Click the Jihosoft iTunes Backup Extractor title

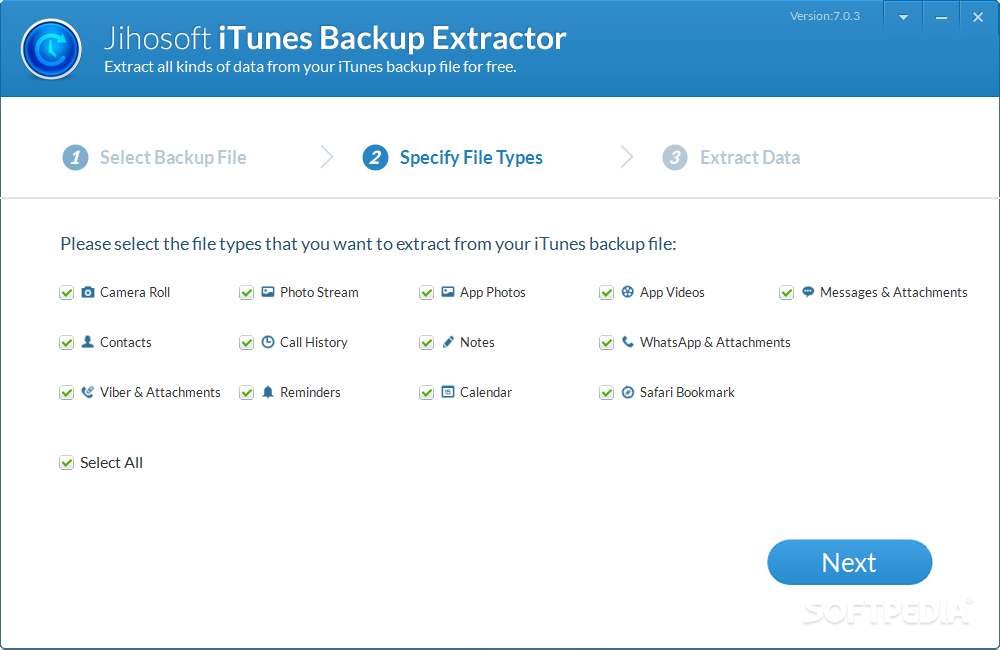[335, 38]
